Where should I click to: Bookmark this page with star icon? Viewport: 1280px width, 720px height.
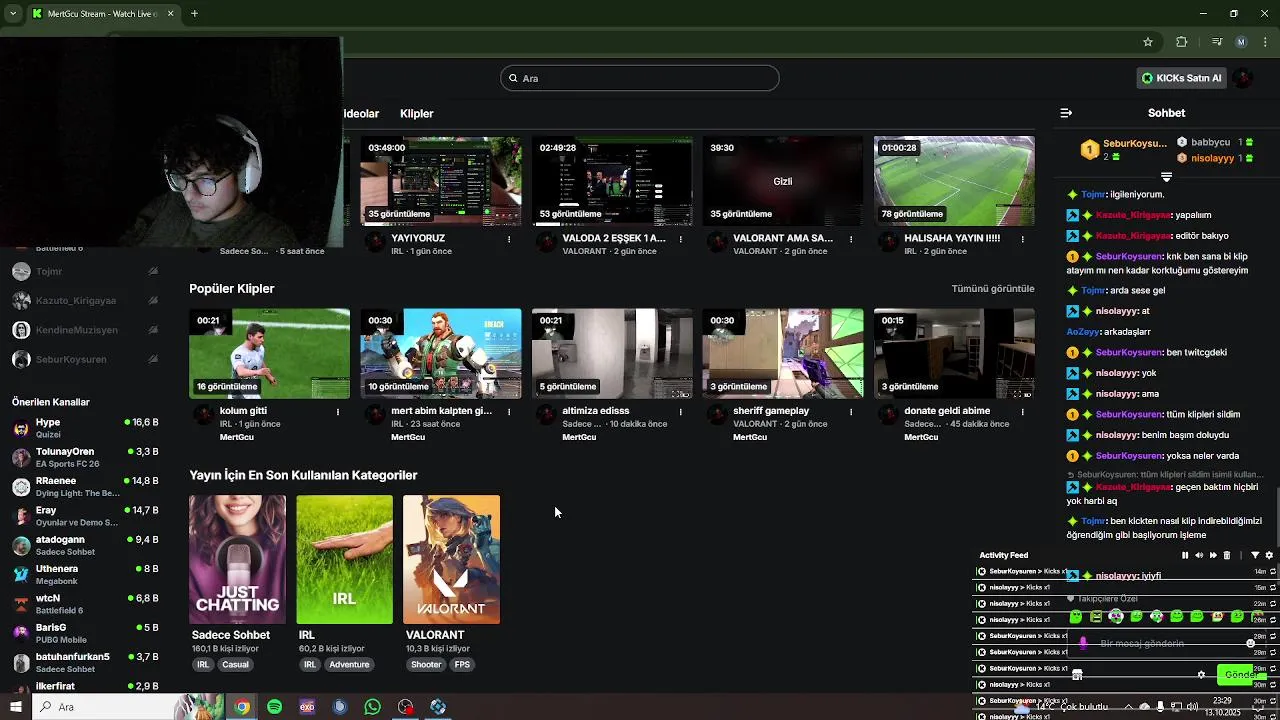[x=1148, y=42]
